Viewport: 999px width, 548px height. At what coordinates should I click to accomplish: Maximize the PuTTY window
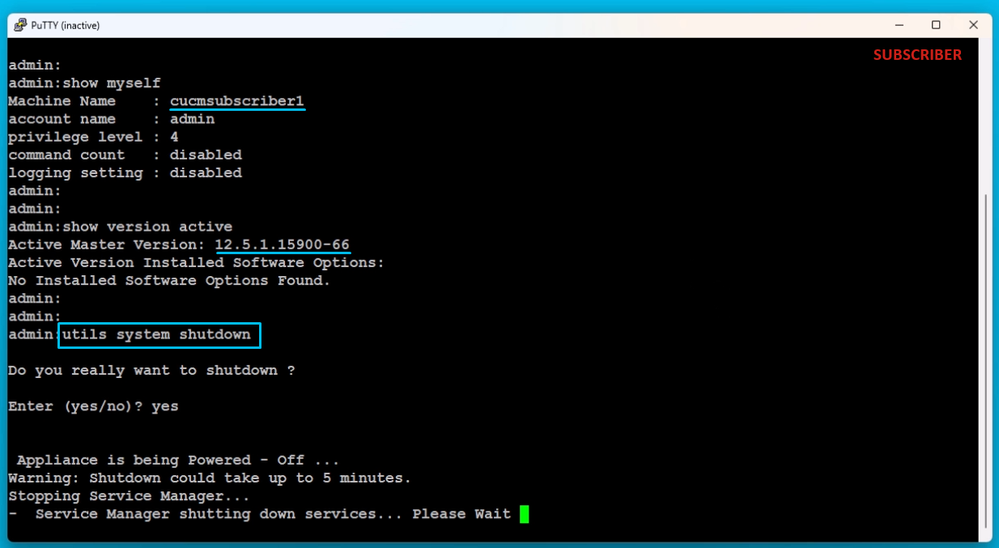(936, 25)
